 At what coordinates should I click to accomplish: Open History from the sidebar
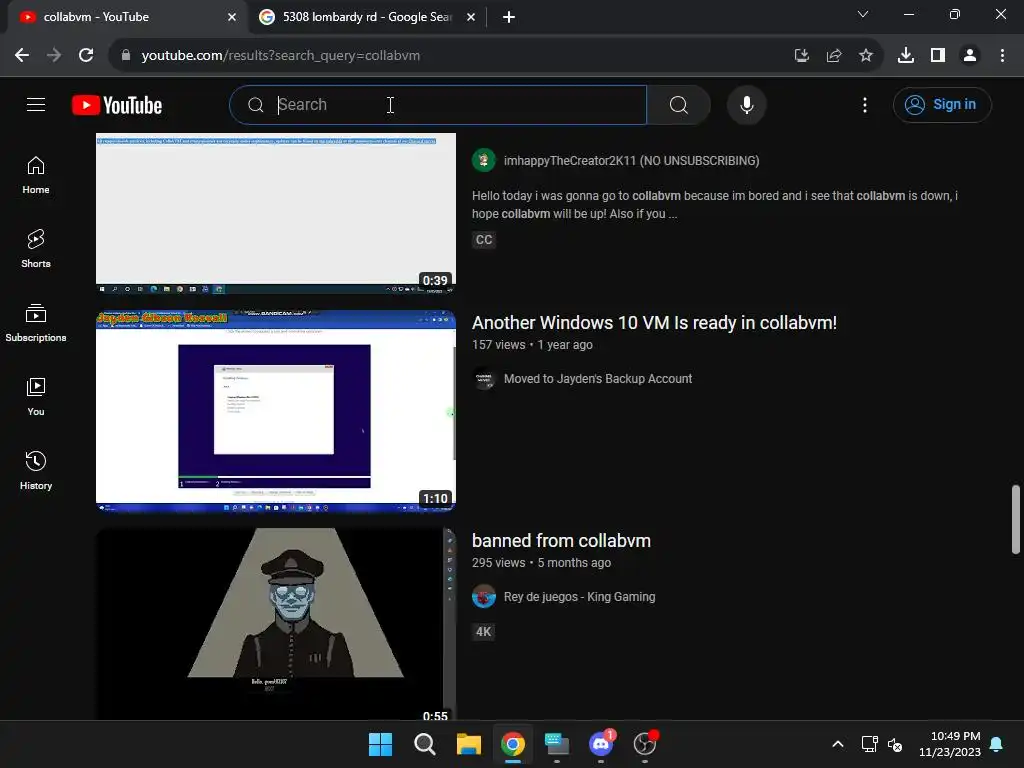coord(36,470)
